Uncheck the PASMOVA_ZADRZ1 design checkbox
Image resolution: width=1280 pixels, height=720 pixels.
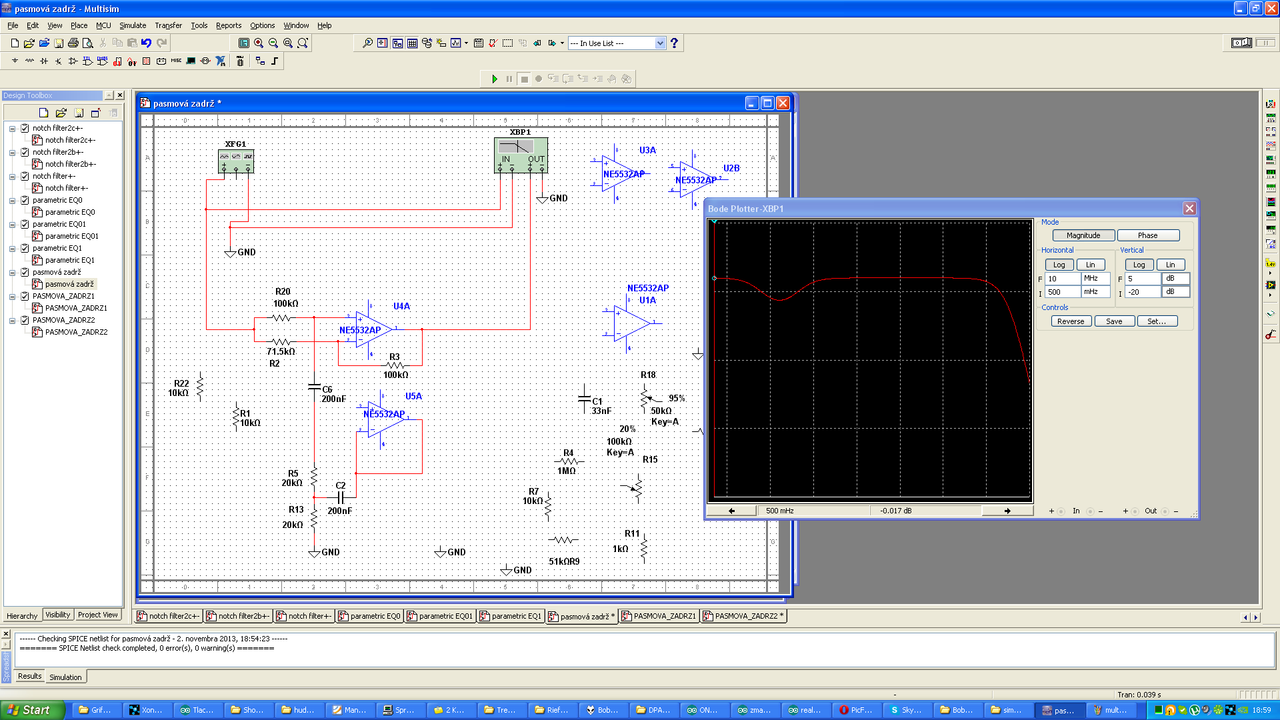click(25, 296)
